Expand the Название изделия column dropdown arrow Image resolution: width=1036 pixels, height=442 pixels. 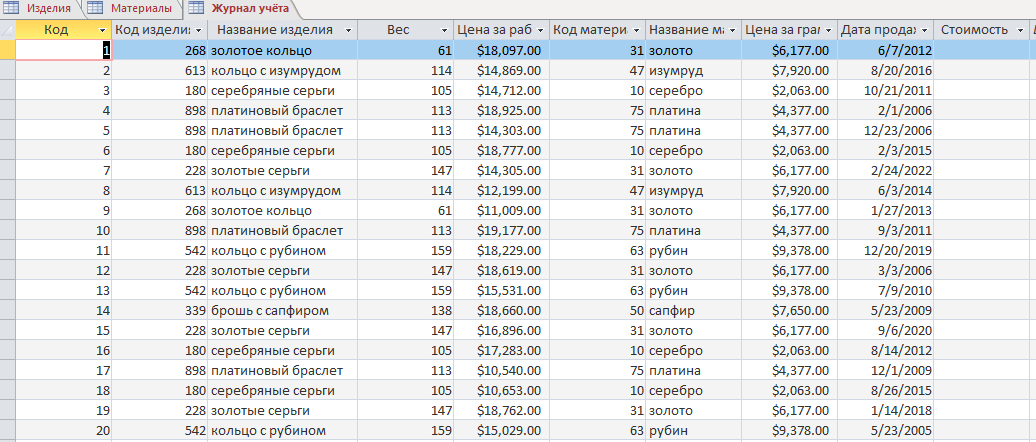coord(348,30)
